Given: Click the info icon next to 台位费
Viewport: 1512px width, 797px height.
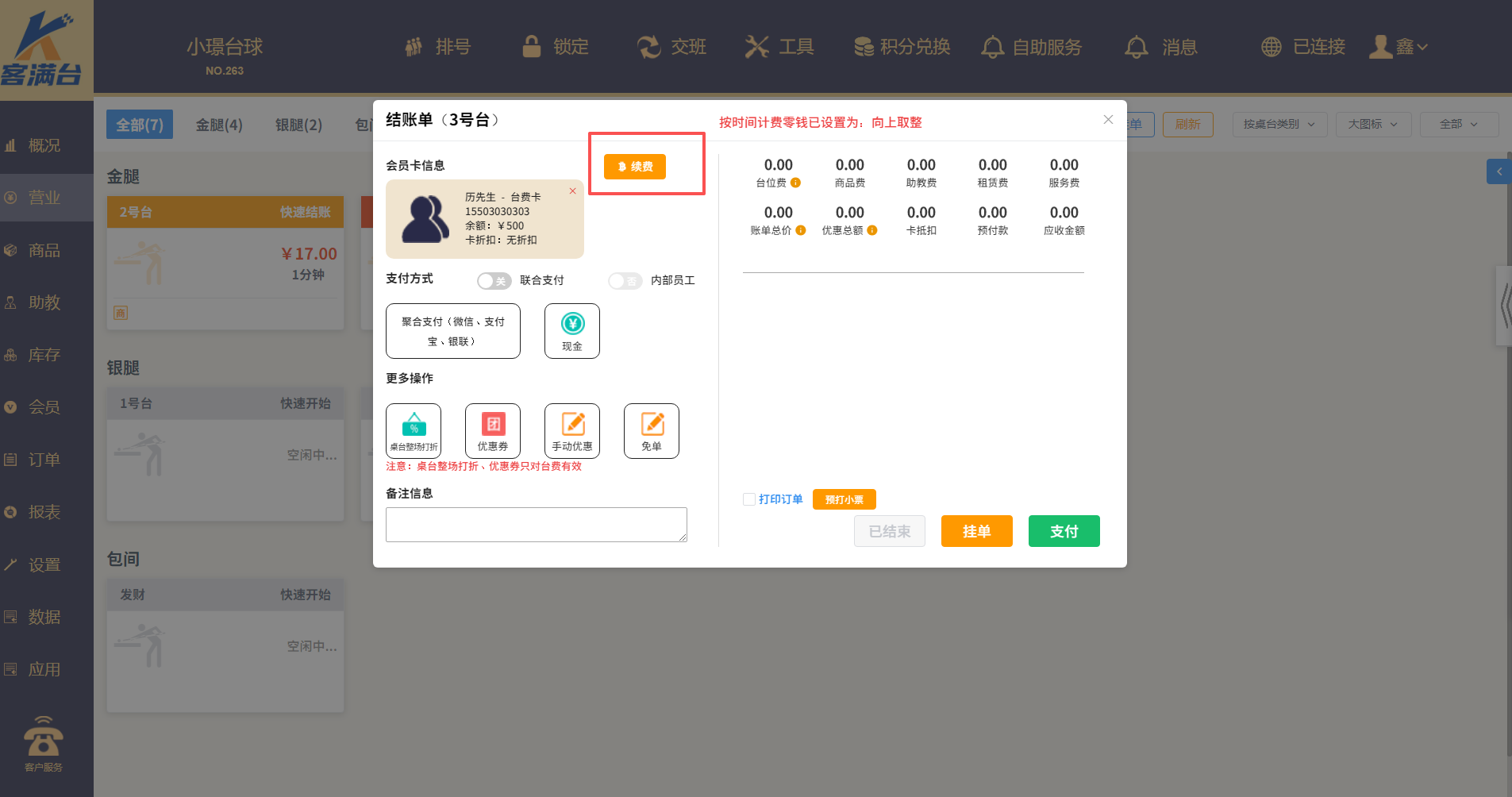Looking at the screenshot, I should [795, 183].
